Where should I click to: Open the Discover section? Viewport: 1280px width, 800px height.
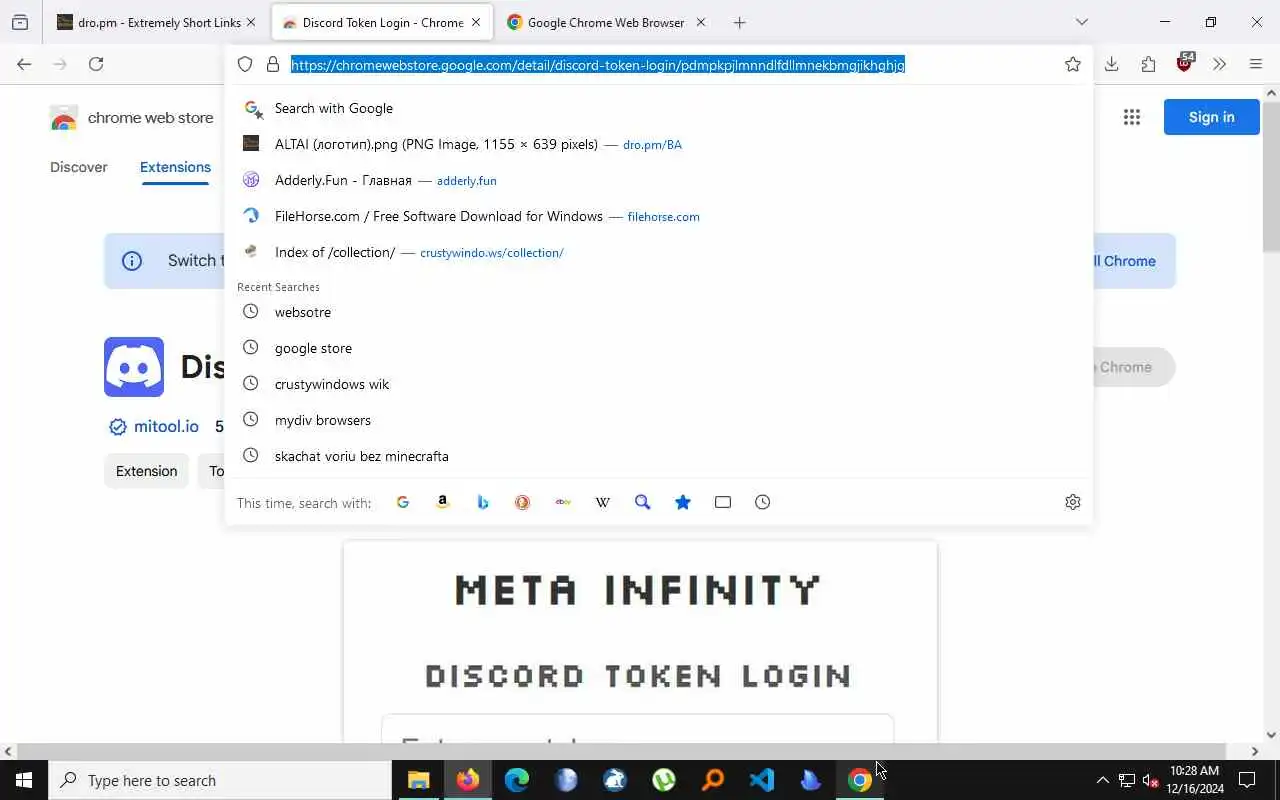pyautogui.click(x=79, y=167)
